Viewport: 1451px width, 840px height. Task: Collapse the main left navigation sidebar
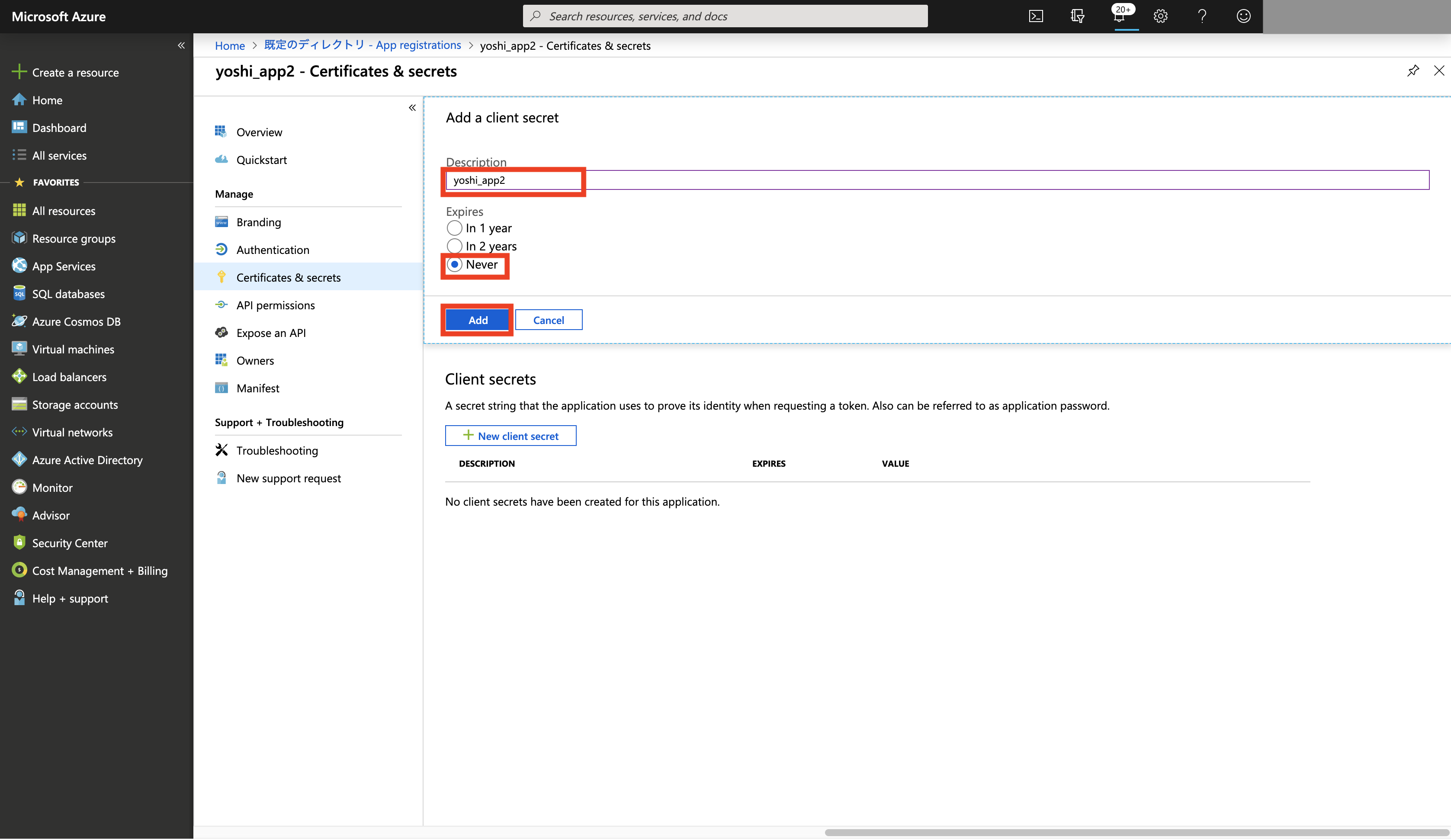point(181,45)
